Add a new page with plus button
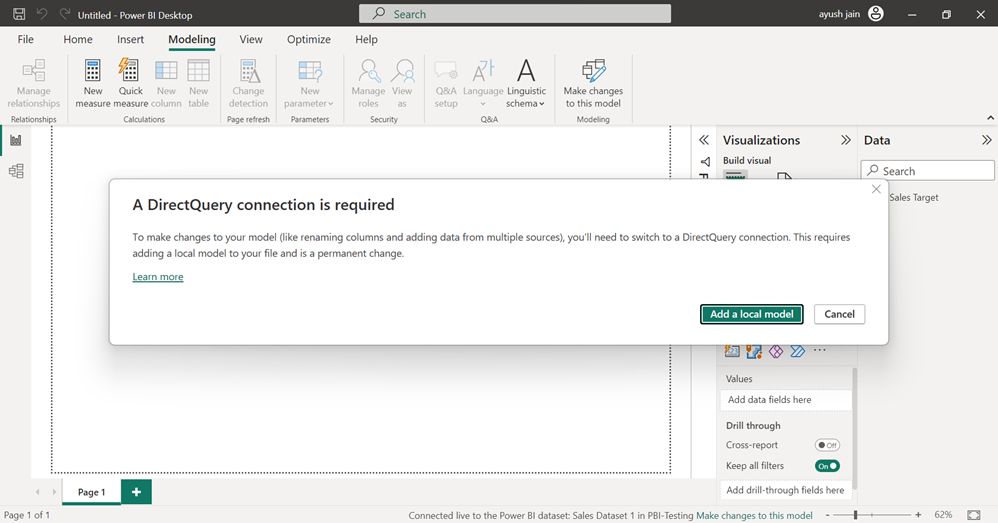This screenshot has width=998, height=523. [136, 492]
